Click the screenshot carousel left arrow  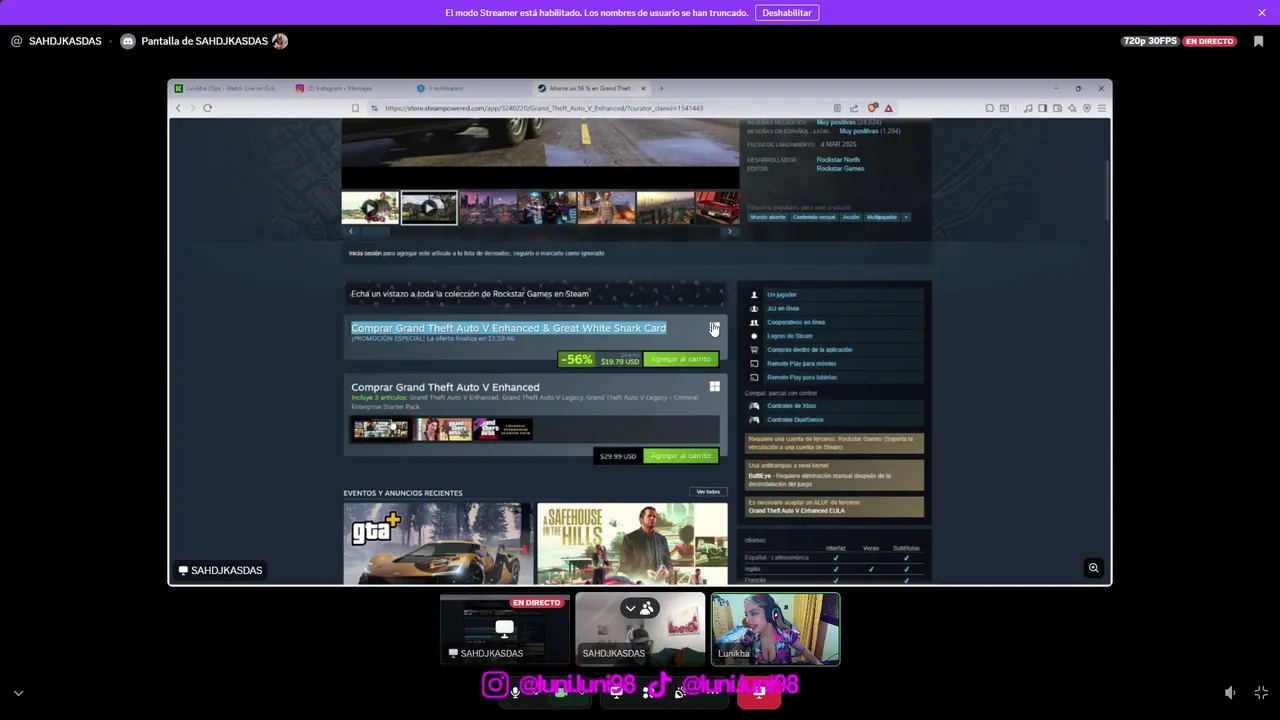coord(350,231)
